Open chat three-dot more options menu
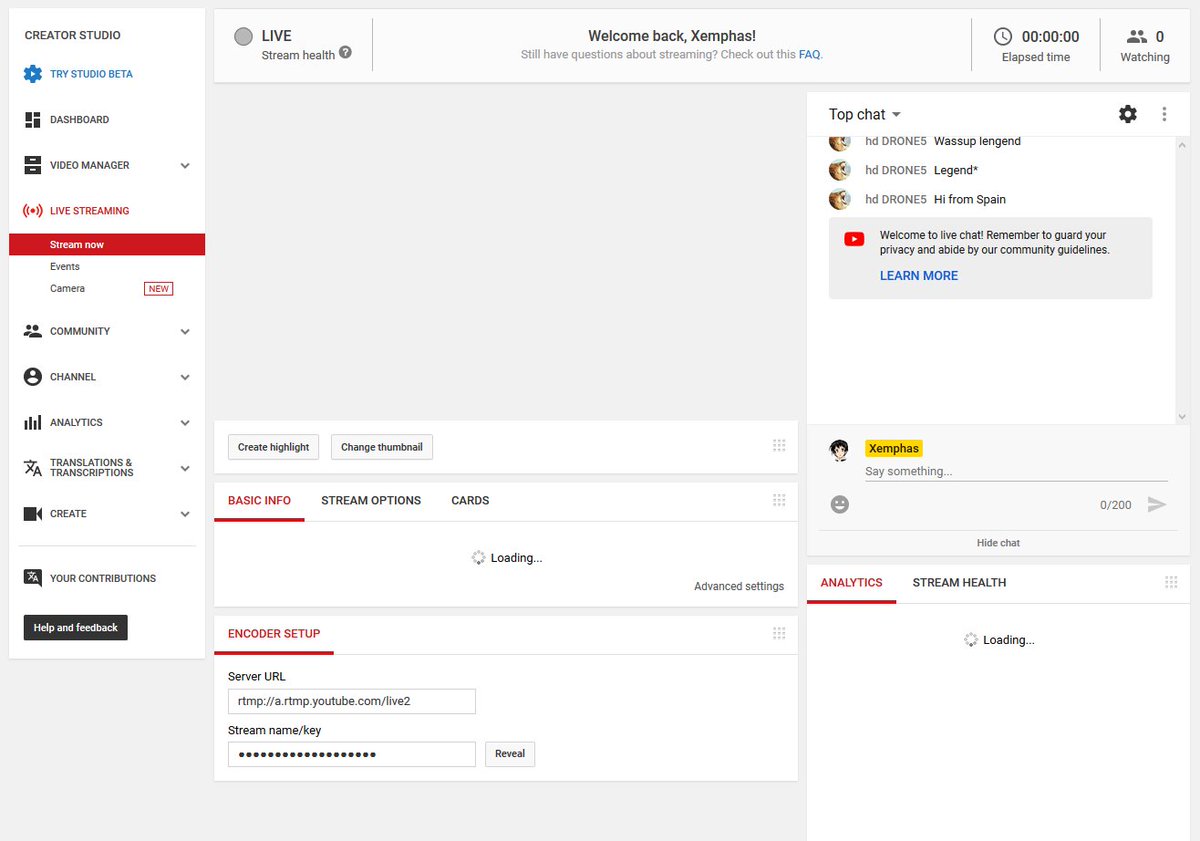1200x841 pixels. coord(1164,114)
